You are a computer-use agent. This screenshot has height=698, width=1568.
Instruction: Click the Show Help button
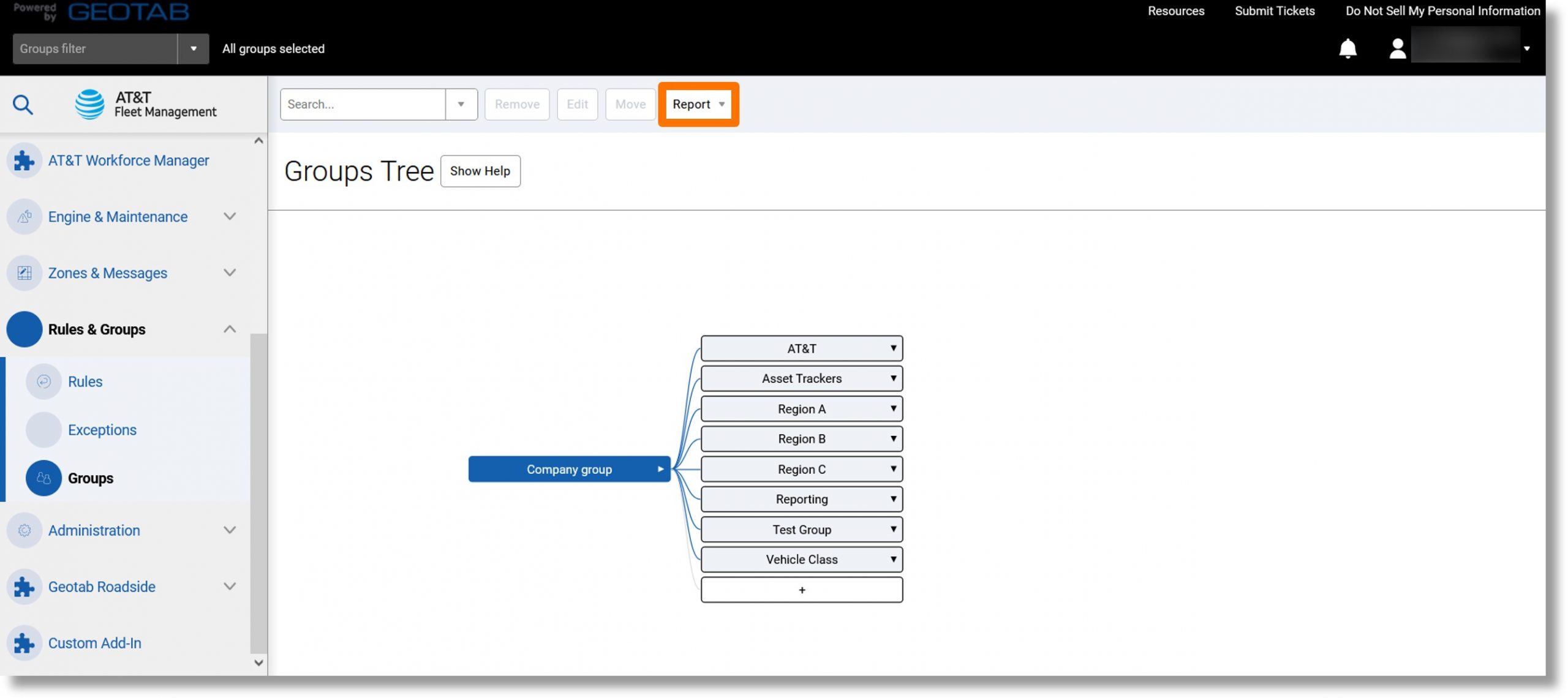(x=480, y=171)
